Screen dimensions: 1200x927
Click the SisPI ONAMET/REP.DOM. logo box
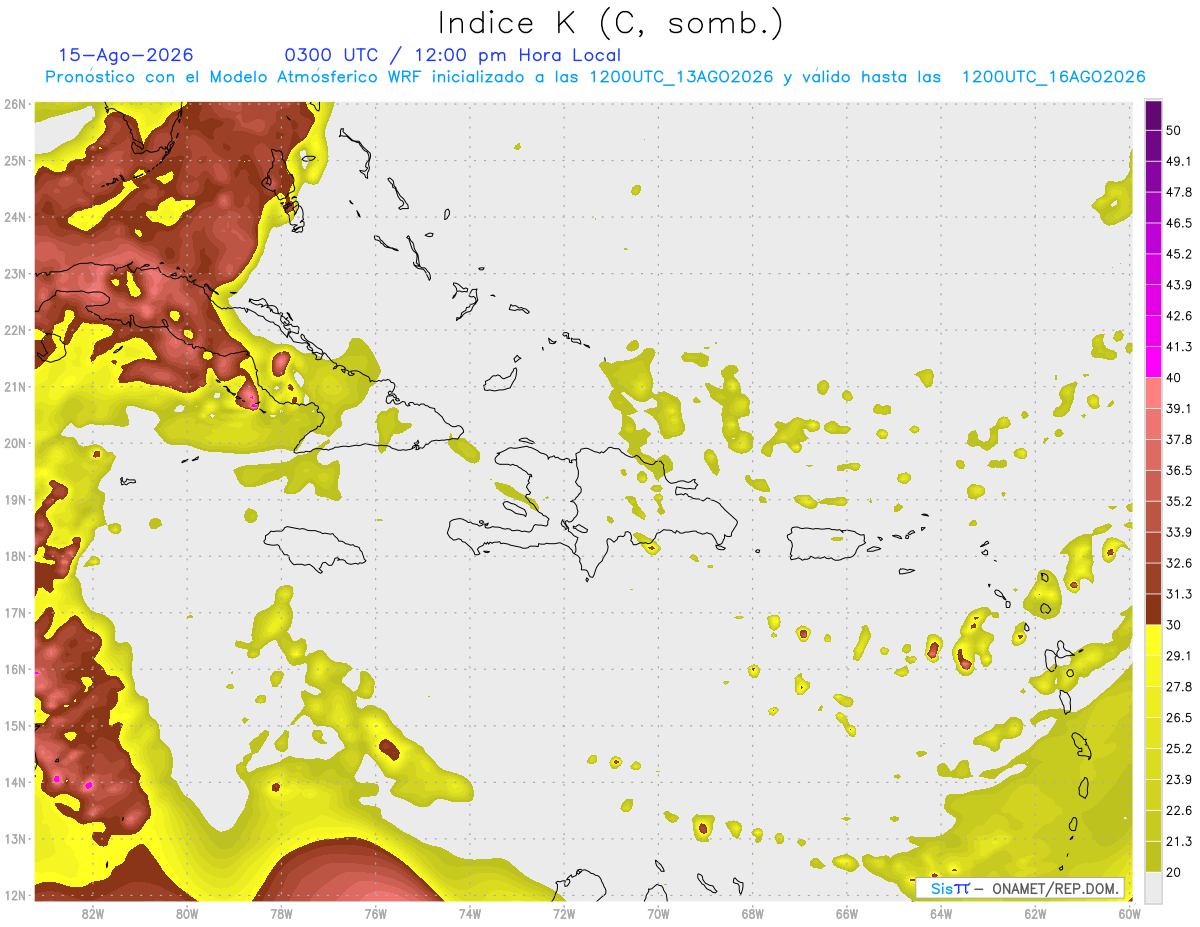1021,888
